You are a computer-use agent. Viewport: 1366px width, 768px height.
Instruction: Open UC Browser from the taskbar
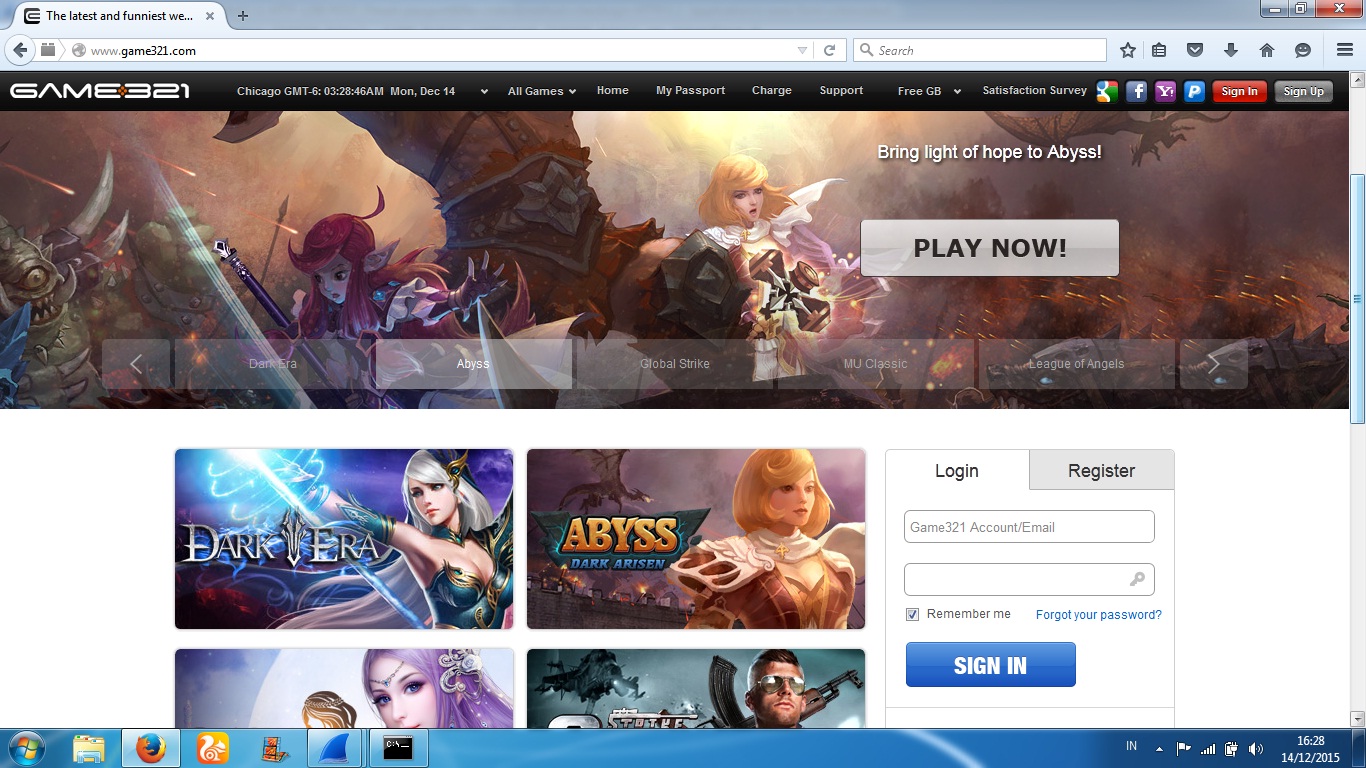pyautogui.click(x=212, y=748)
